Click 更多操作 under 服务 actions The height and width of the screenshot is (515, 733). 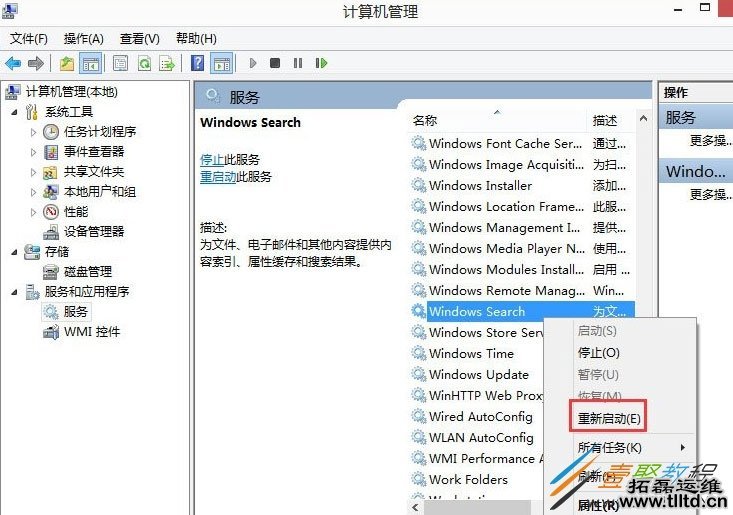click(710, 140)
